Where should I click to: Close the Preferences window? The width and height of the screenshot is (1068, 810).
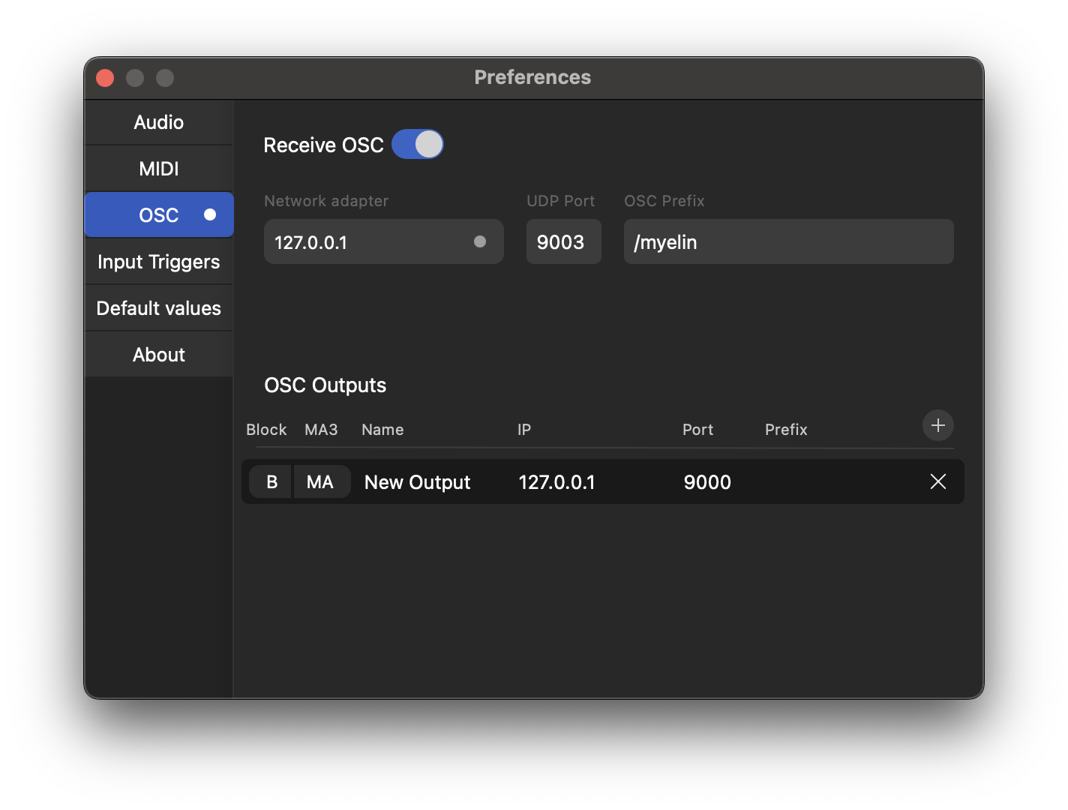click(x=105, y=78)
